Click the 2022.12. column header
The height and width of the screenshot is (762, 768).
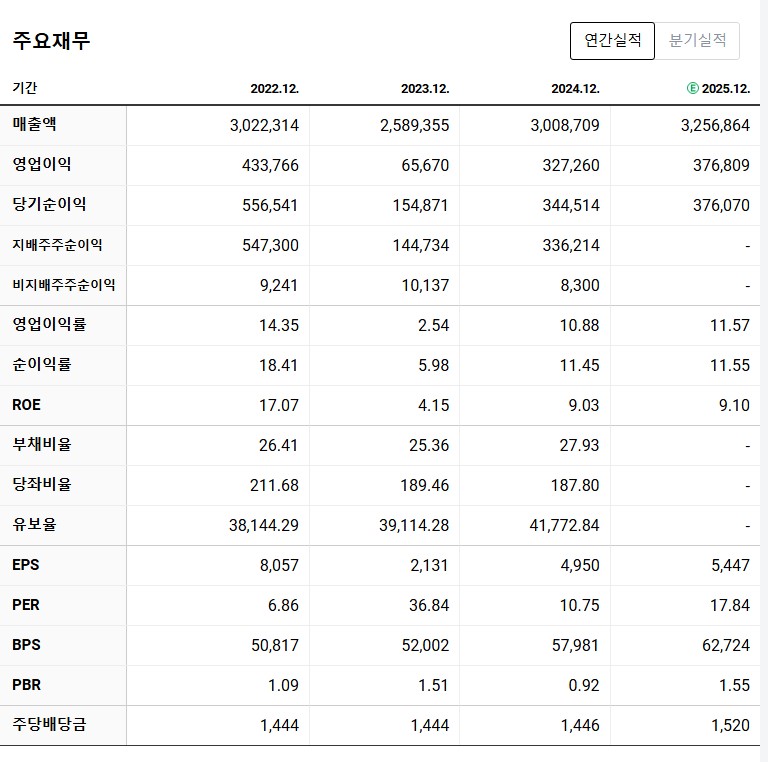click(274, 89)
